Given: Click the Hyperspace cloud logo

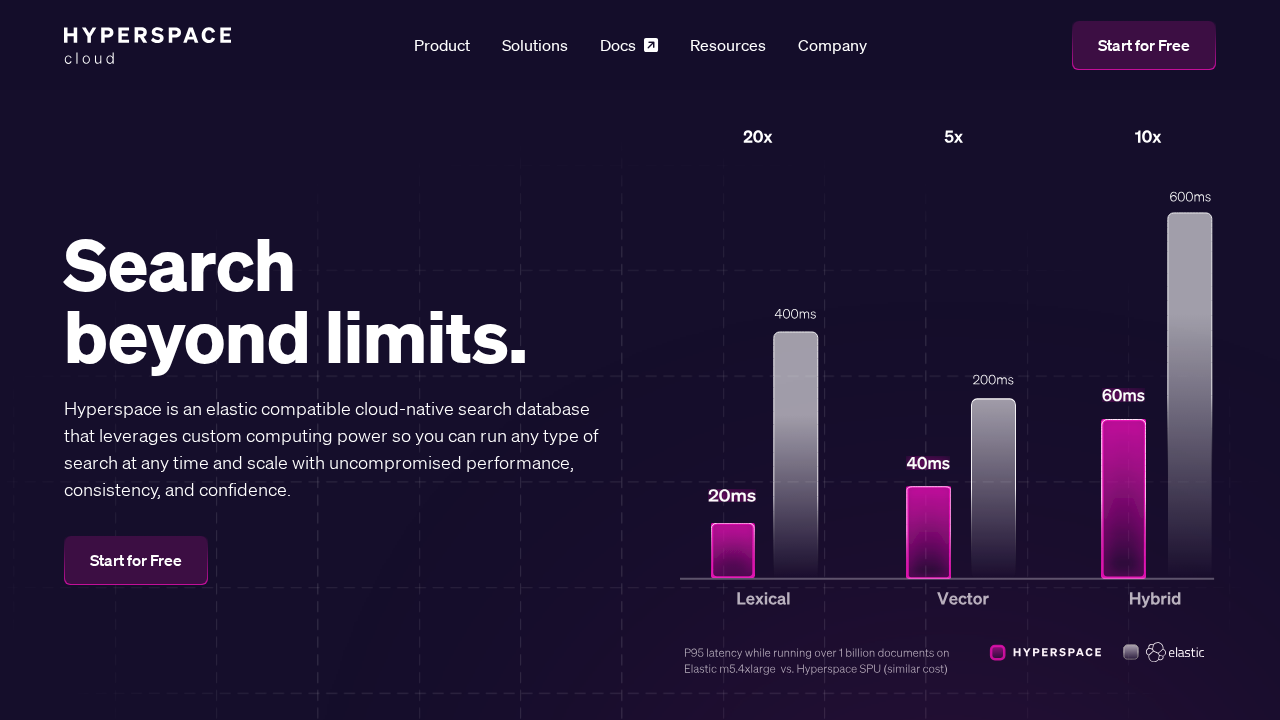Looking at the screenshot, I should (147, 46).
